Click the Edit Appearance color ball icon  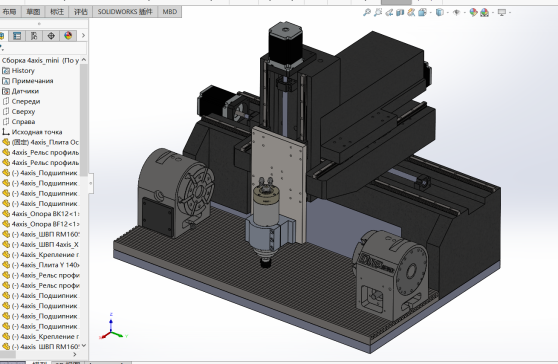click(x=473, y=12)
